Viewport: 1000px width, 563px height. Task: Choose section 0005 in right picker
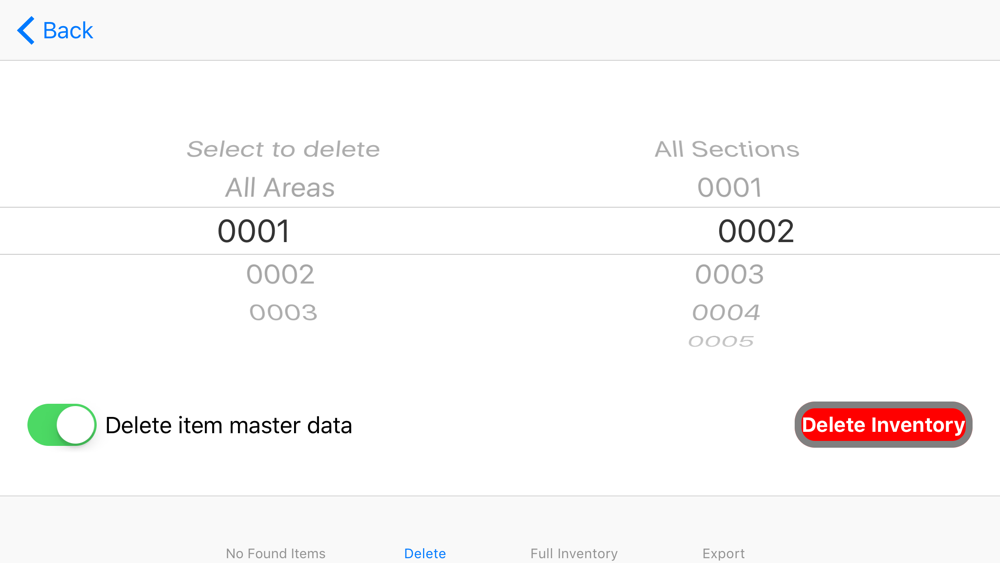[721, 342]
